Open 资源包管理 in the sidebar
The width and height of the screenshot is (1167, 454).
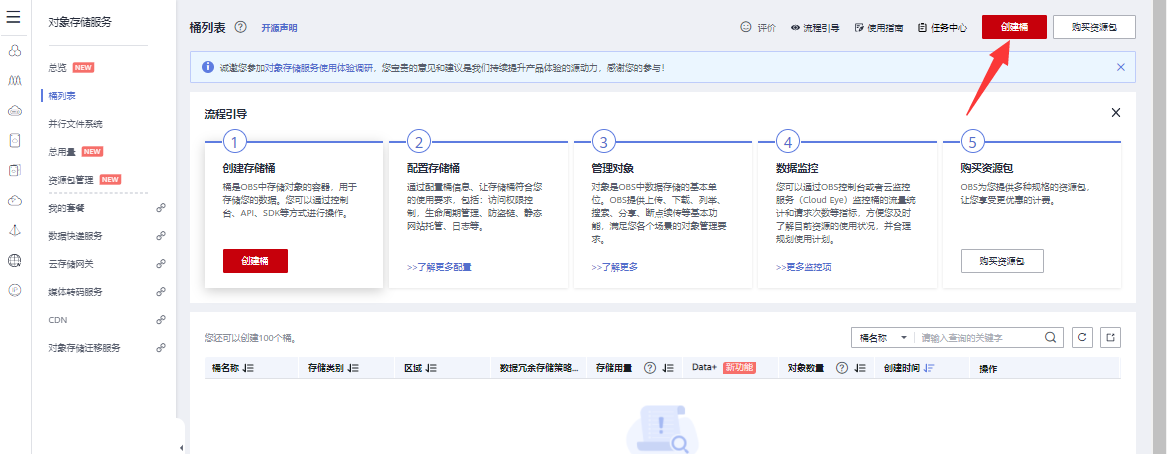[x=71, y=179]
